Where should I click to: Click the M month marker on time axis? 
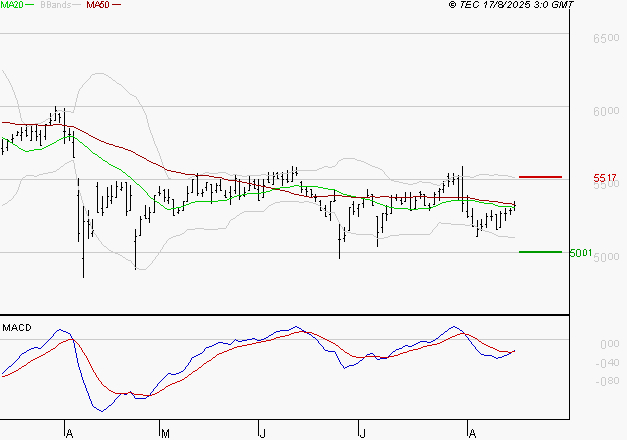coord(163,432)
